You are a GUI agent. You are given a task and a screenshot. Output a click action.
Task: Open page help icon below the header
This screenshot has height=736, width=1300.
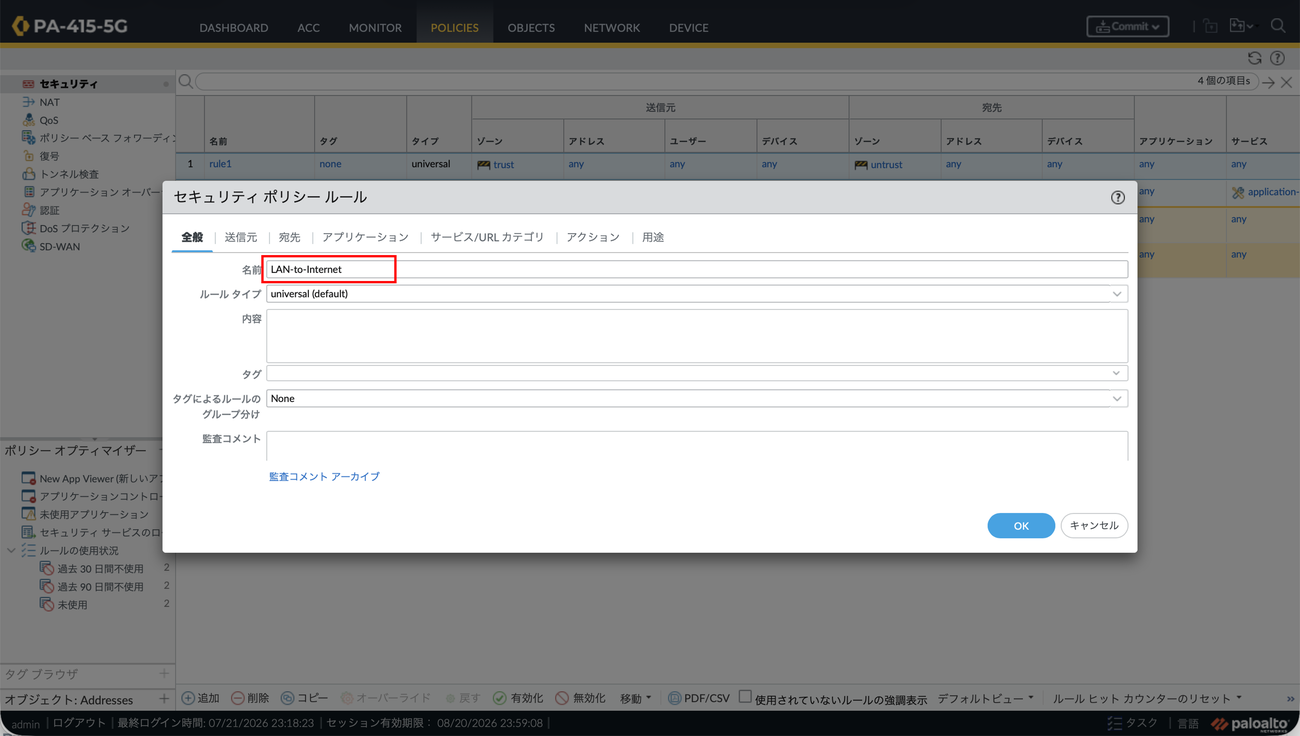coord(1277,59)
